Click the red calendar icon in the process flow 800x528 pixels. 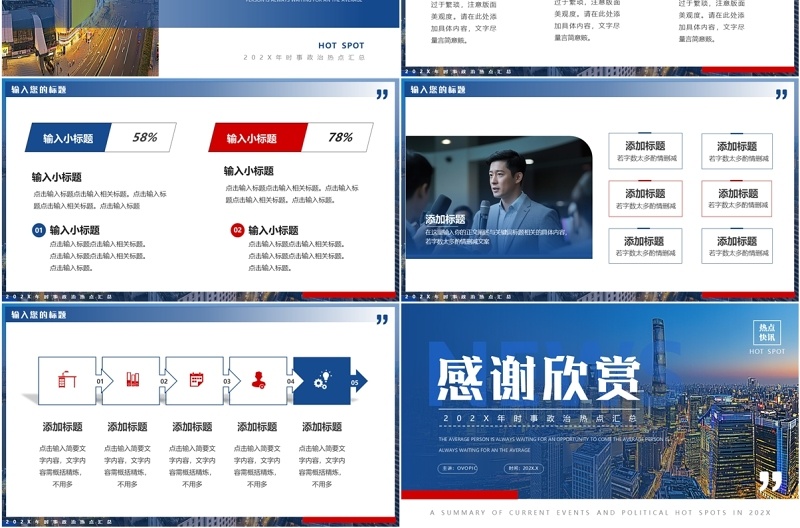[x=196, y=380]
